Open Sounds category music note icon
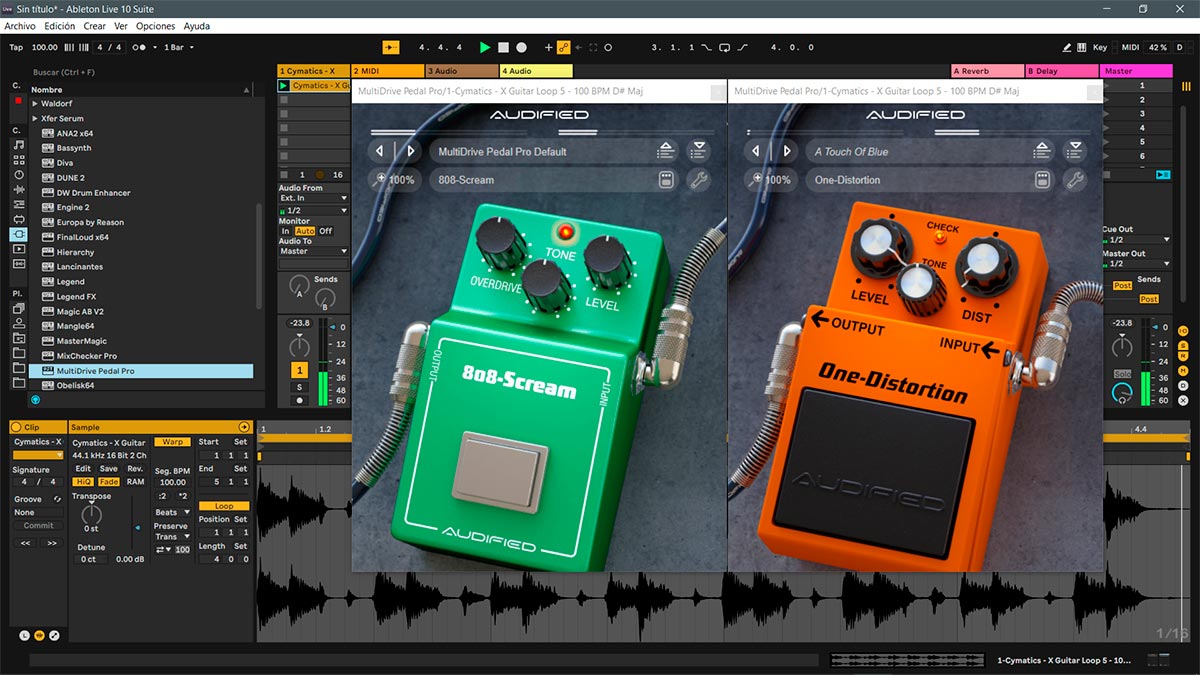 (18, 145)
